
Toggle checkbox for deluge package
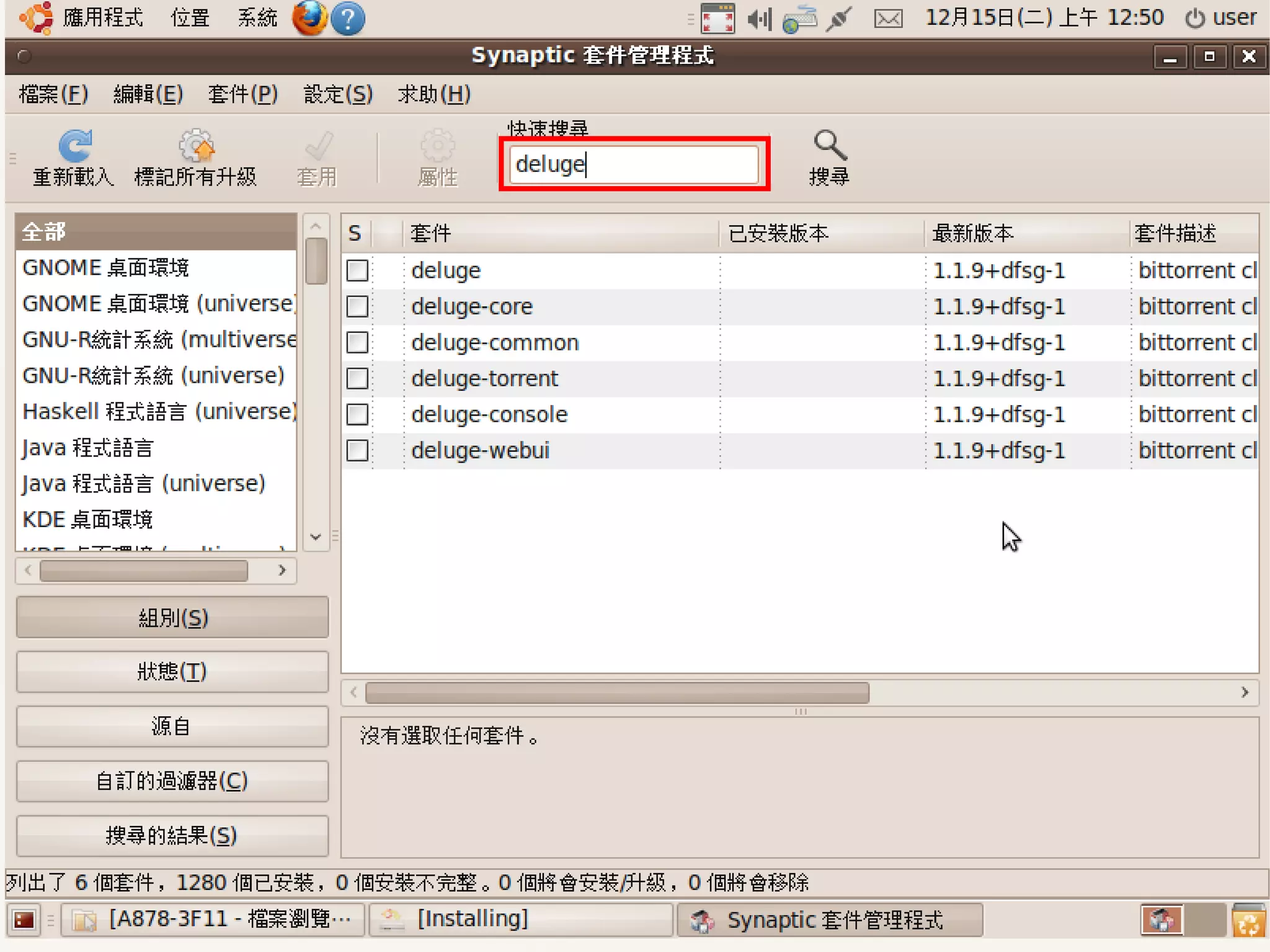pos(357,270)
